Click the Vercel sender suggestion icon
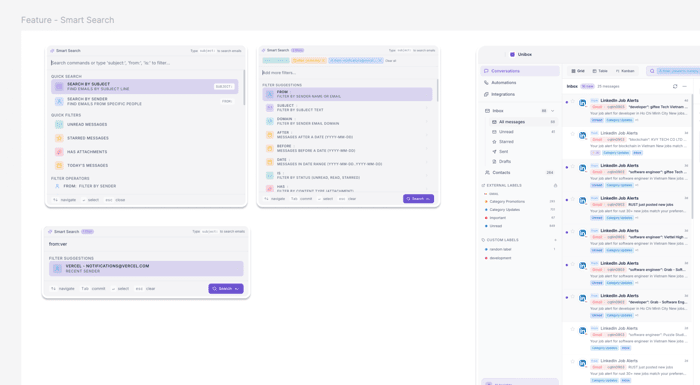Image resolution: width=700 pixels, height=385 pixels. coord(57,268)
